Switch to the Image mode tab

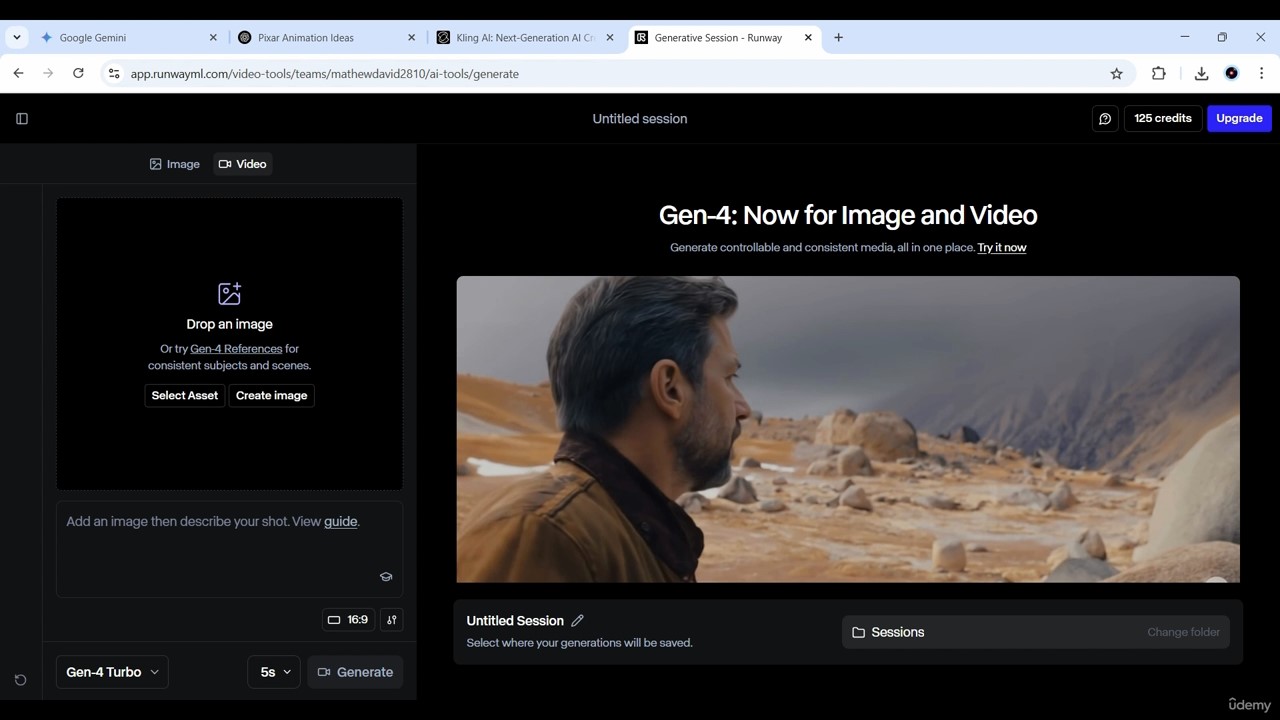click(x=175, y=164)
